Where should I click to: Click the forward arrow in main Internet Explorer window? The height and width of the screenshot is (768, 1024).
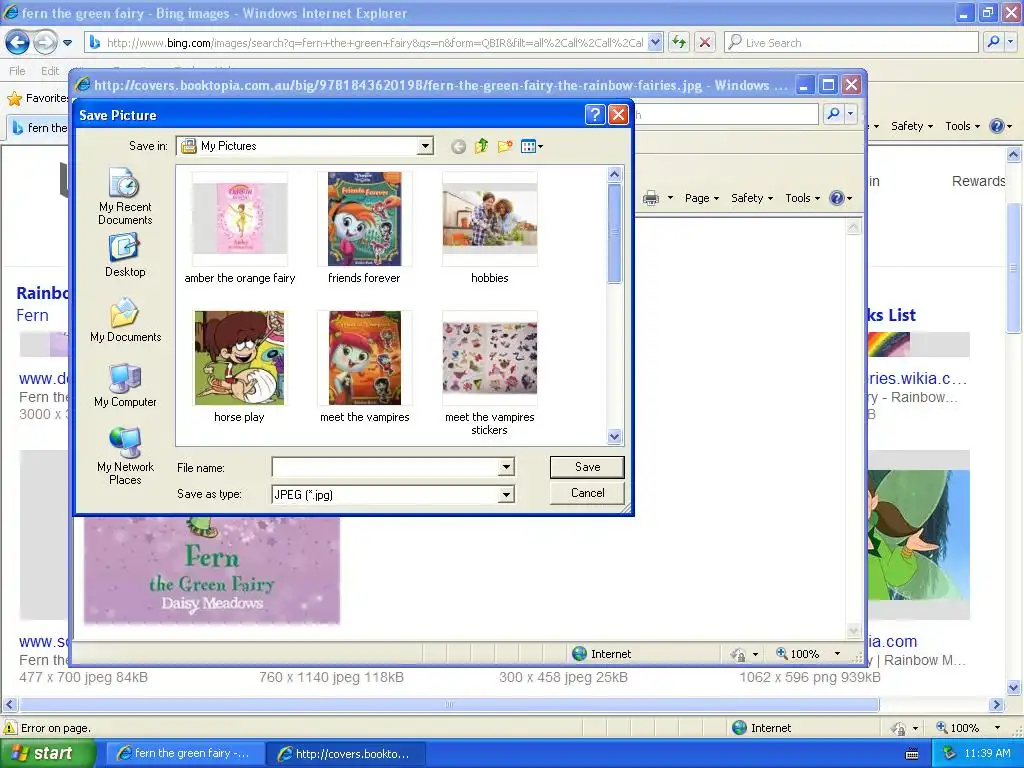pos(44,43)
